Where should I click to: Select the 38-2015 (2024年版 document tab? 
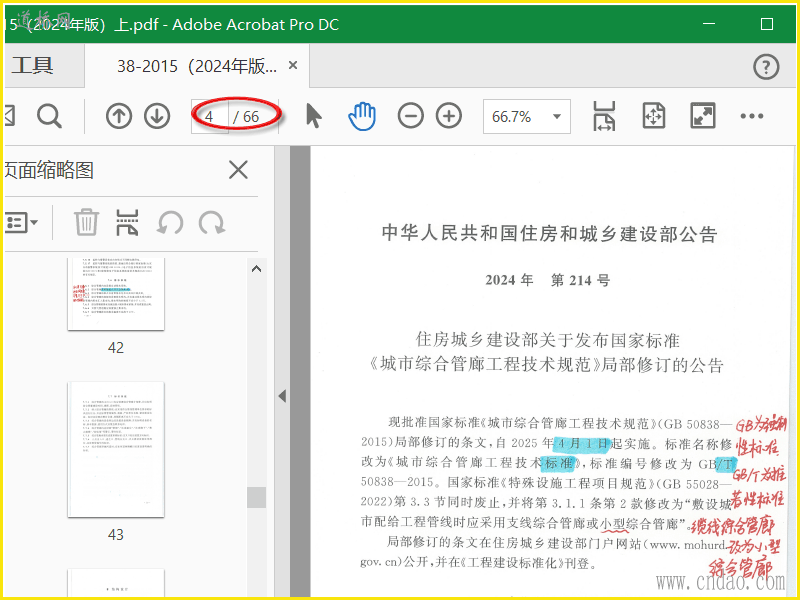pyautogui.click(x=197, y=66)
